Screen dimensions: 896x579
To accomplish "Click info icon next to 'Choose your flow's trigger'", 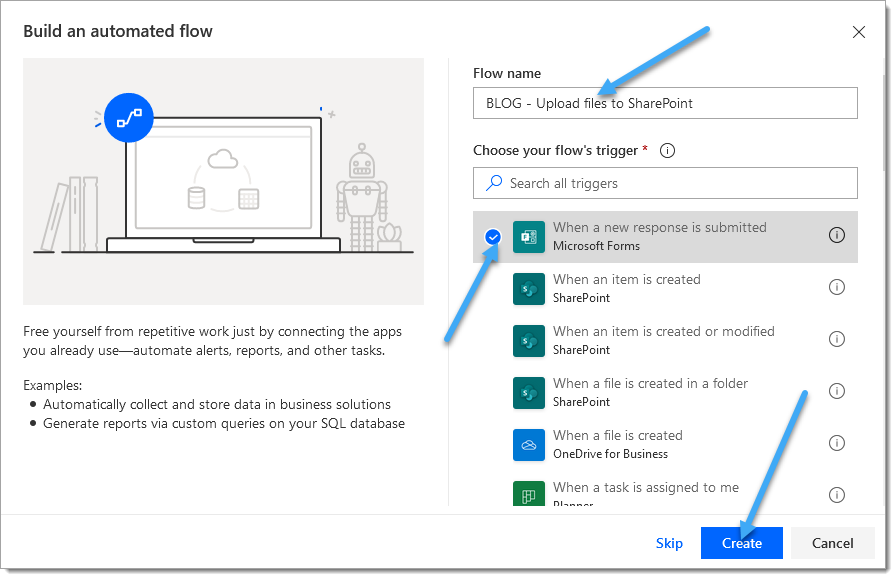I will (667, 150).
